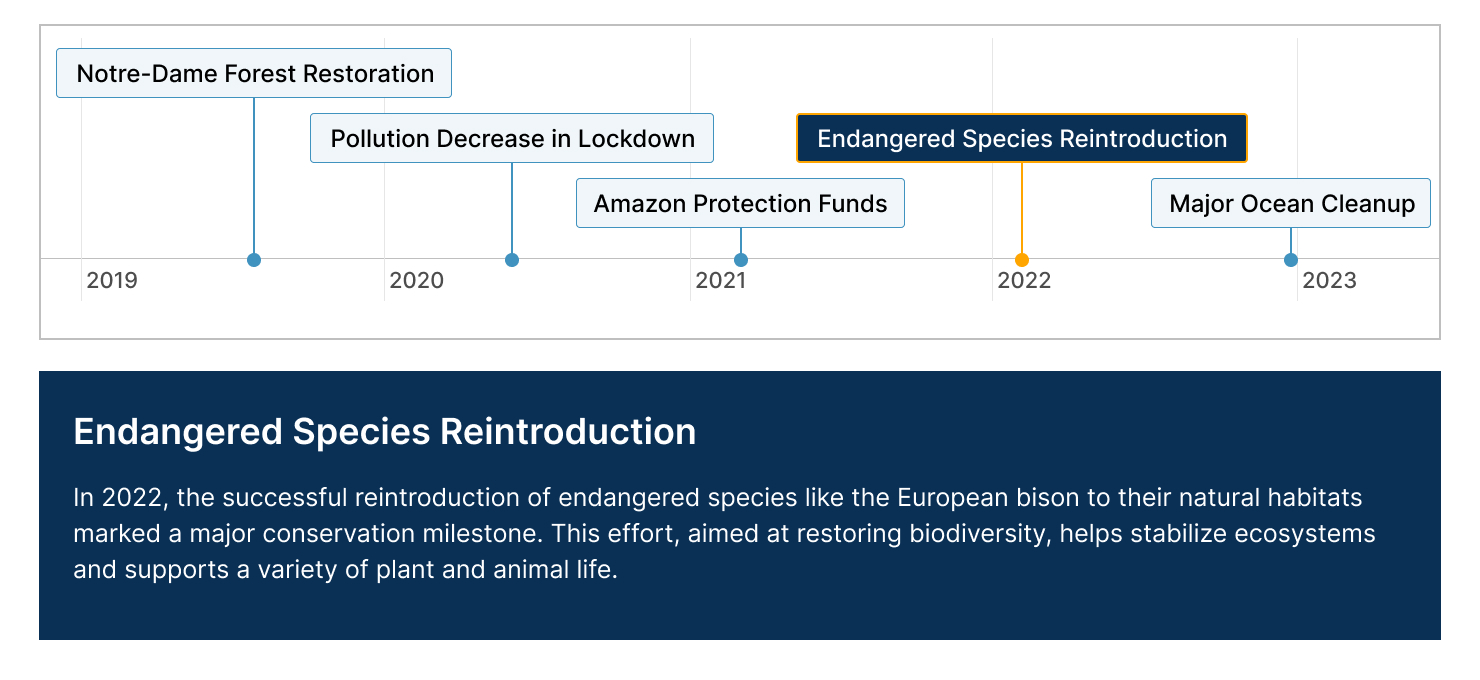Click the 2020 dot under Pollution Decrease
Screen dimensions: 1480x680
(x=512, y=260)
